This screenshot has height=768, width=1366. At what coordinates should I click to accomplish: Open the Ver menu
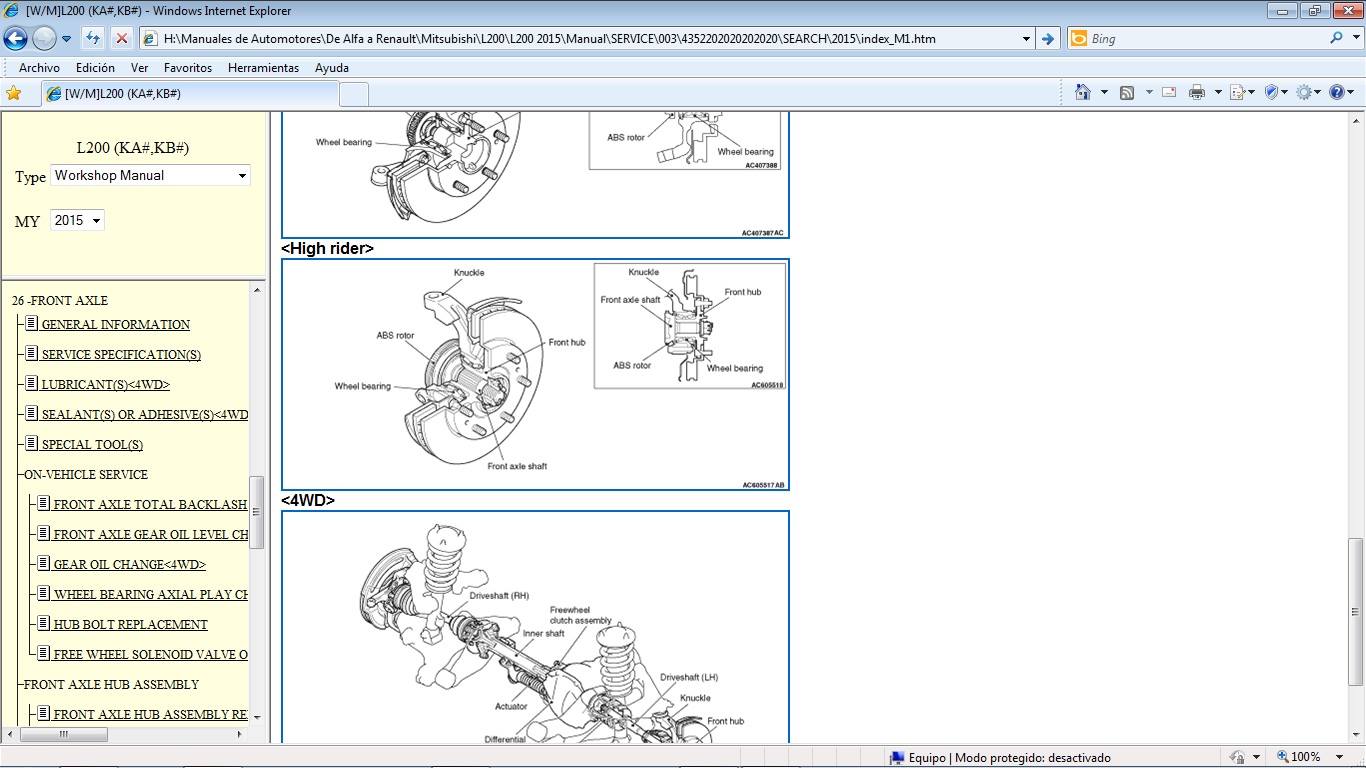[139, 68]
